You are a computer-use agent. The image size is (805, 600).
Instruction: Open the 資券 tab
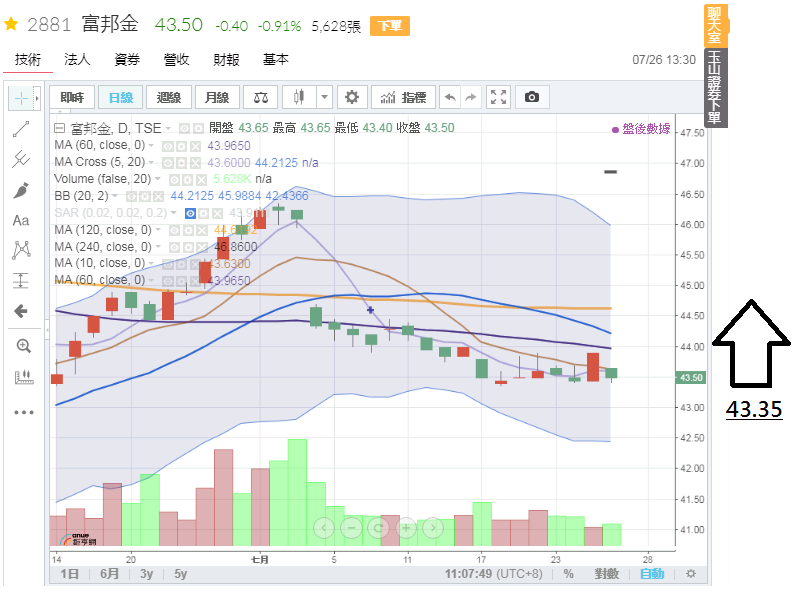coord(127,60)
